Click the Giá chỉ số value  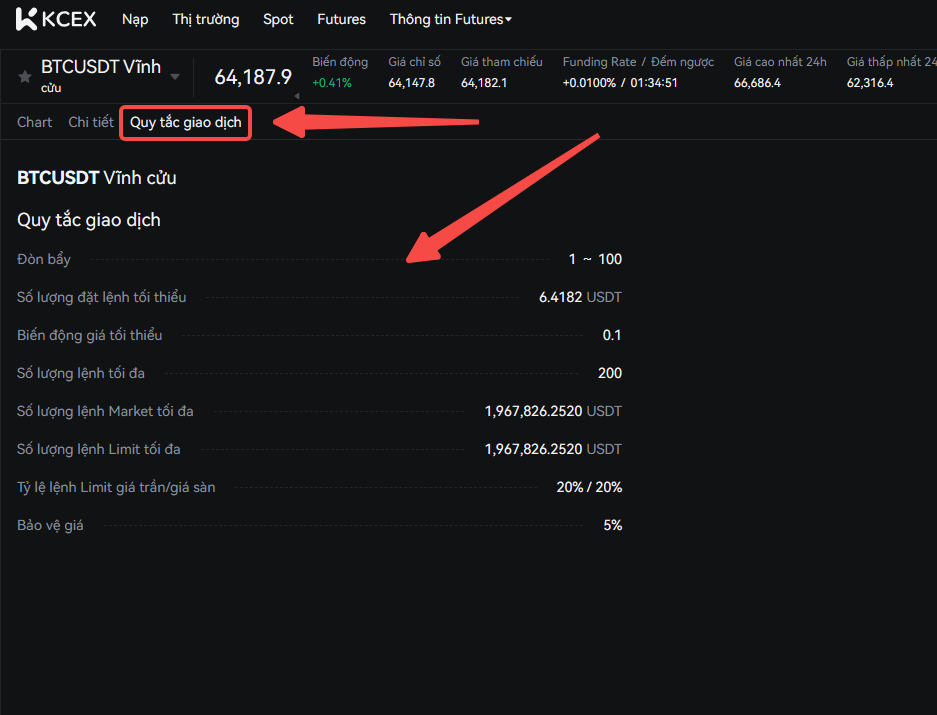[x=412, y=83]
